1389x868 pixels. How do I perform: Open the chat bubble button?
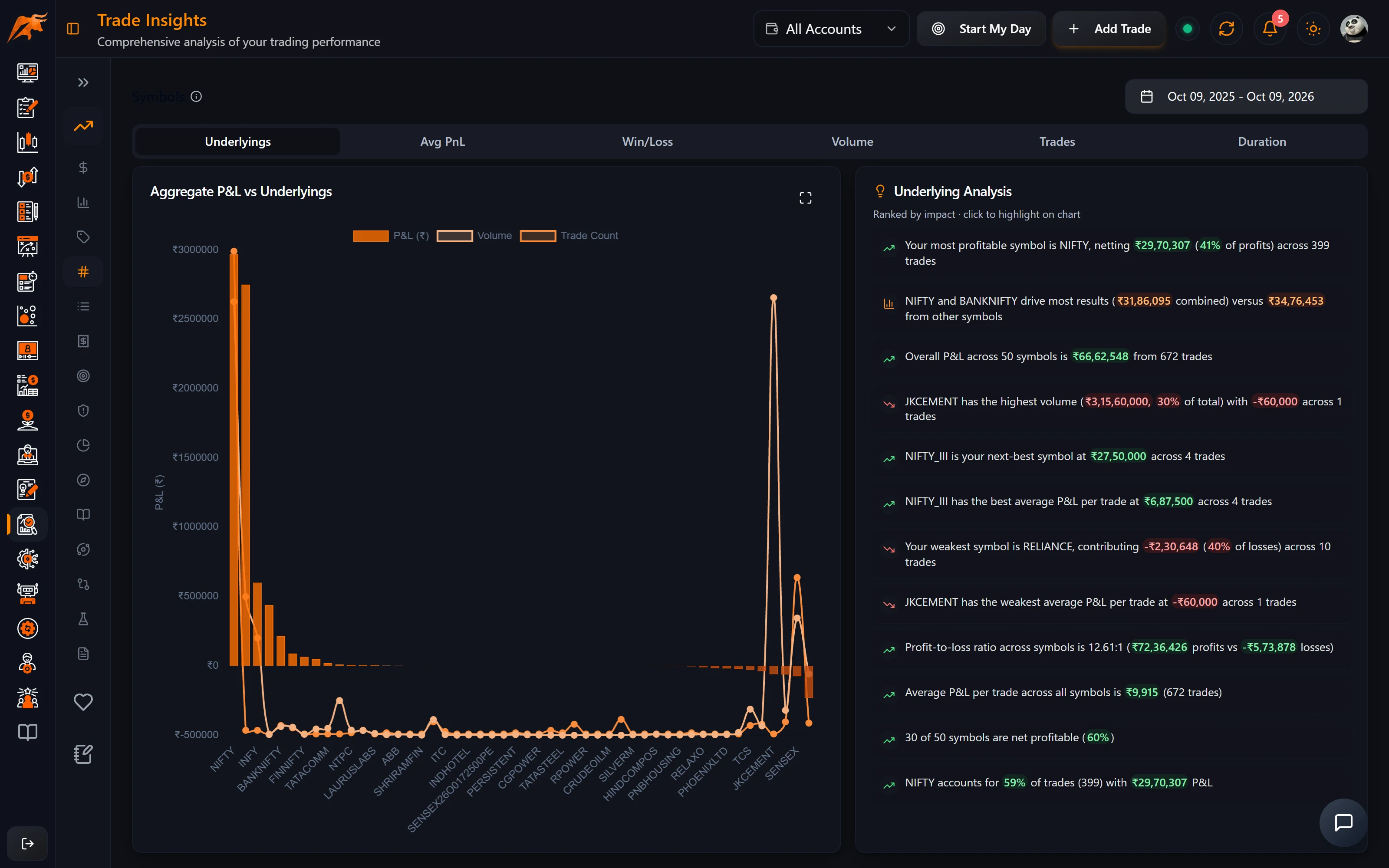click(x=1344, y=823)
